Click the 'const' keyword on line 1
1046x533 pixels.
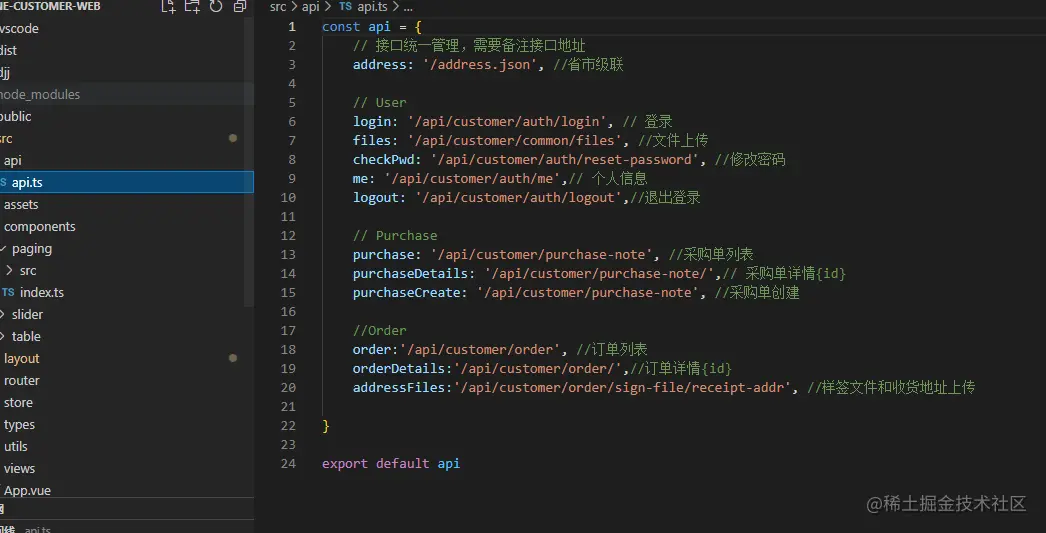click(341, 27)
